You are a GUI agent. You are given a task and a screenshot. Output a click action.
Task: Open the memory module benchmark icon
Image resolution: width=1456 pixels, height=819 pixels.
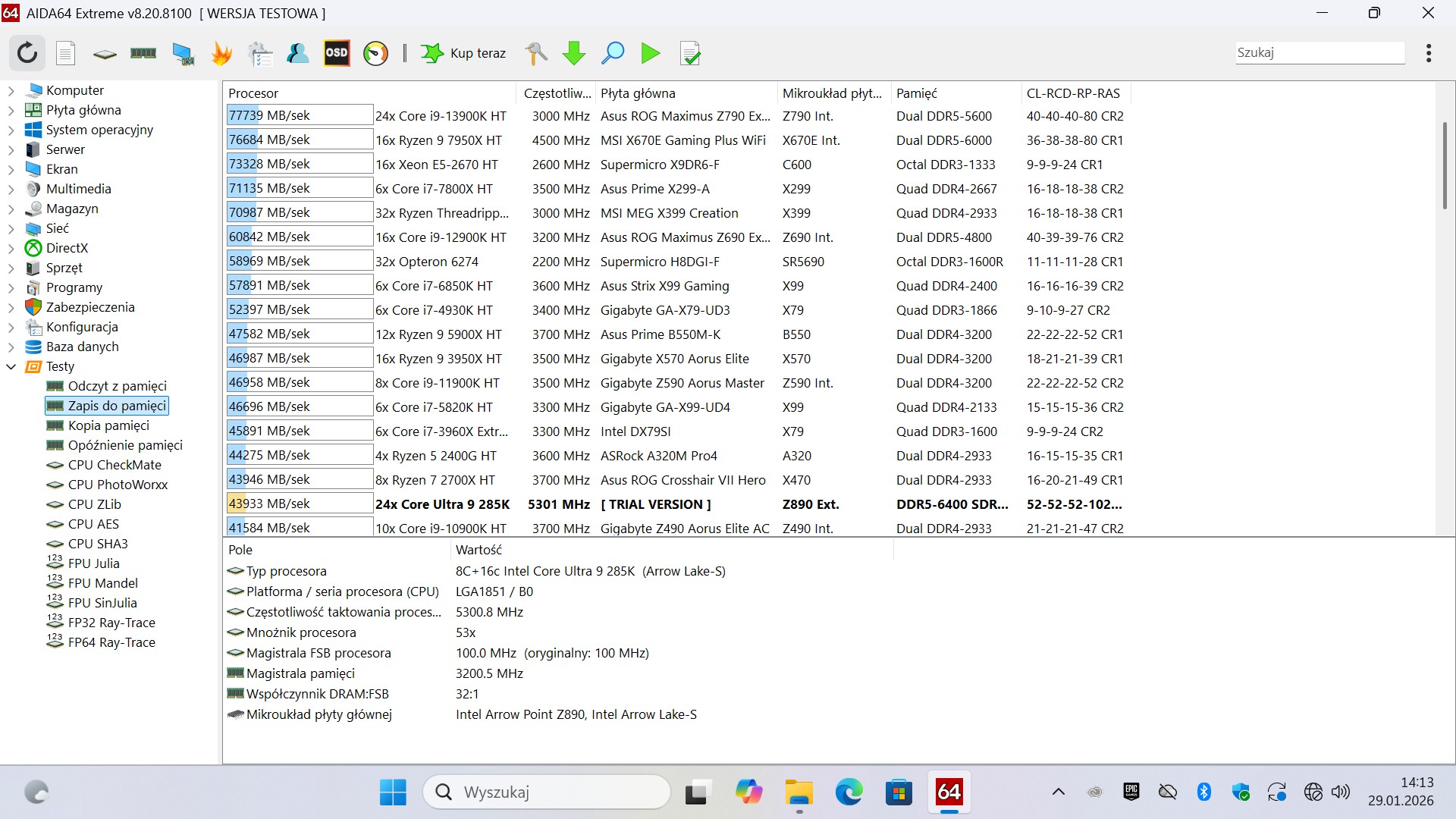tap(143, 53)
